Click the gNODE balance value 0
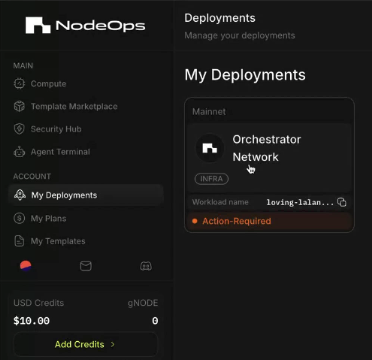 [x=155, y=321]
